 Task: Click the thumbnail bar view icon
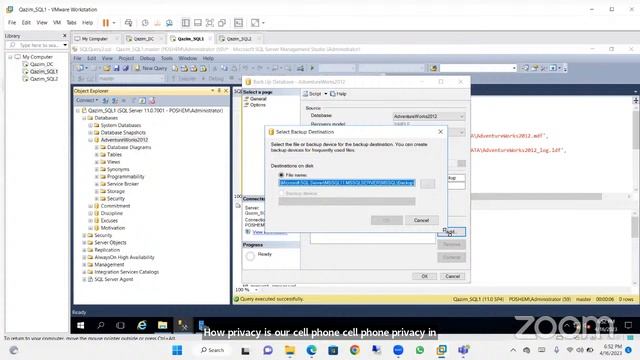coord(198,23)
